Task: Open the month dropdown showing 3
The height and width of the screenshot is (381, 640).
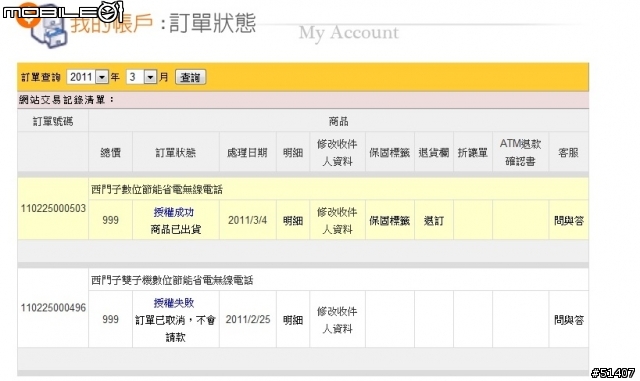Action: (141, 77)
